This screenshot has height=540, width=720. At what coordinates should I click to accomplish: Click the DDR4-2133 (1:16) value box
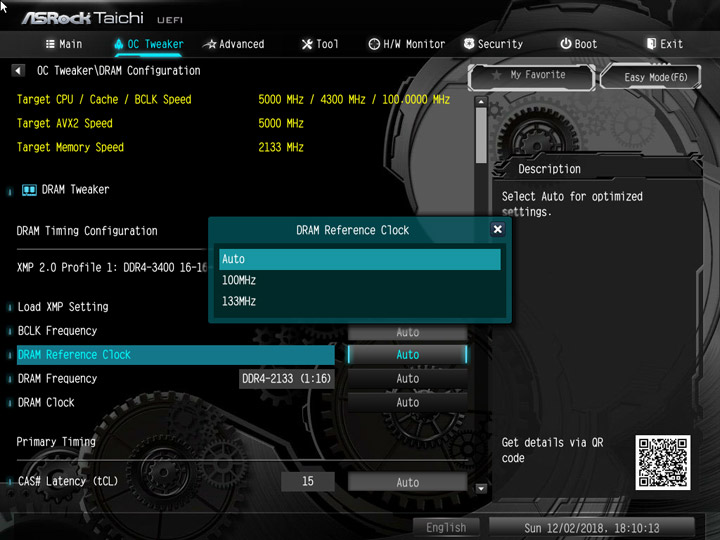(287, 379)
